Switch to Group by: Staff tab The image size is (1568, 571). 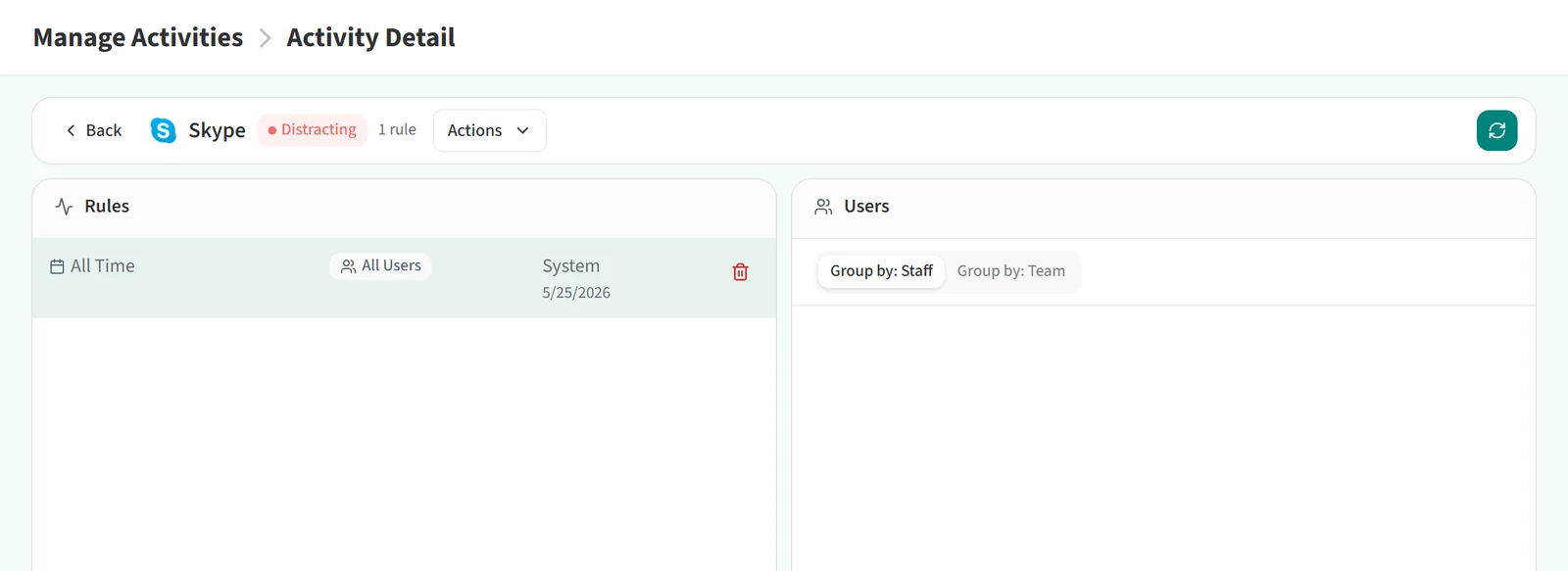point(881,271)
